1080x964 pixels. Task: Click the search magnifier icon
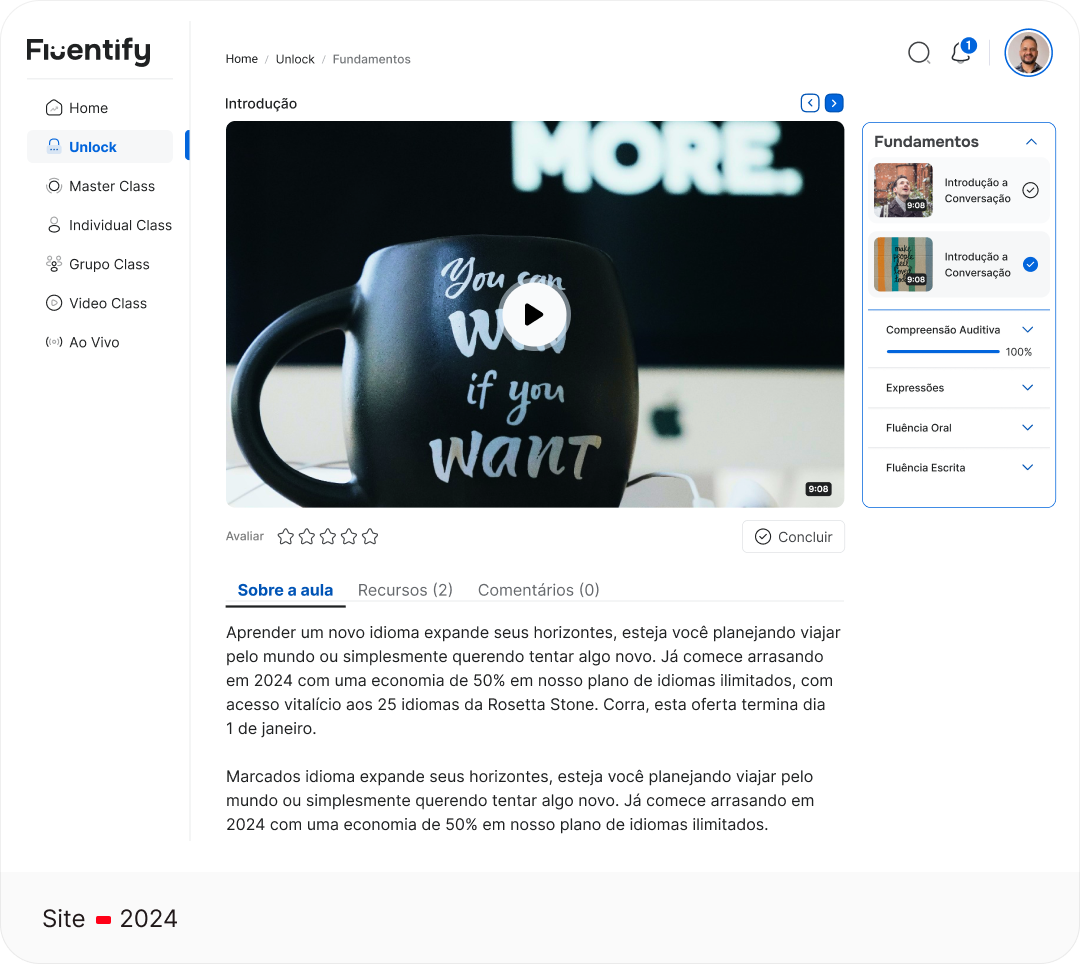pyautogui.click(x=918, y=53)
